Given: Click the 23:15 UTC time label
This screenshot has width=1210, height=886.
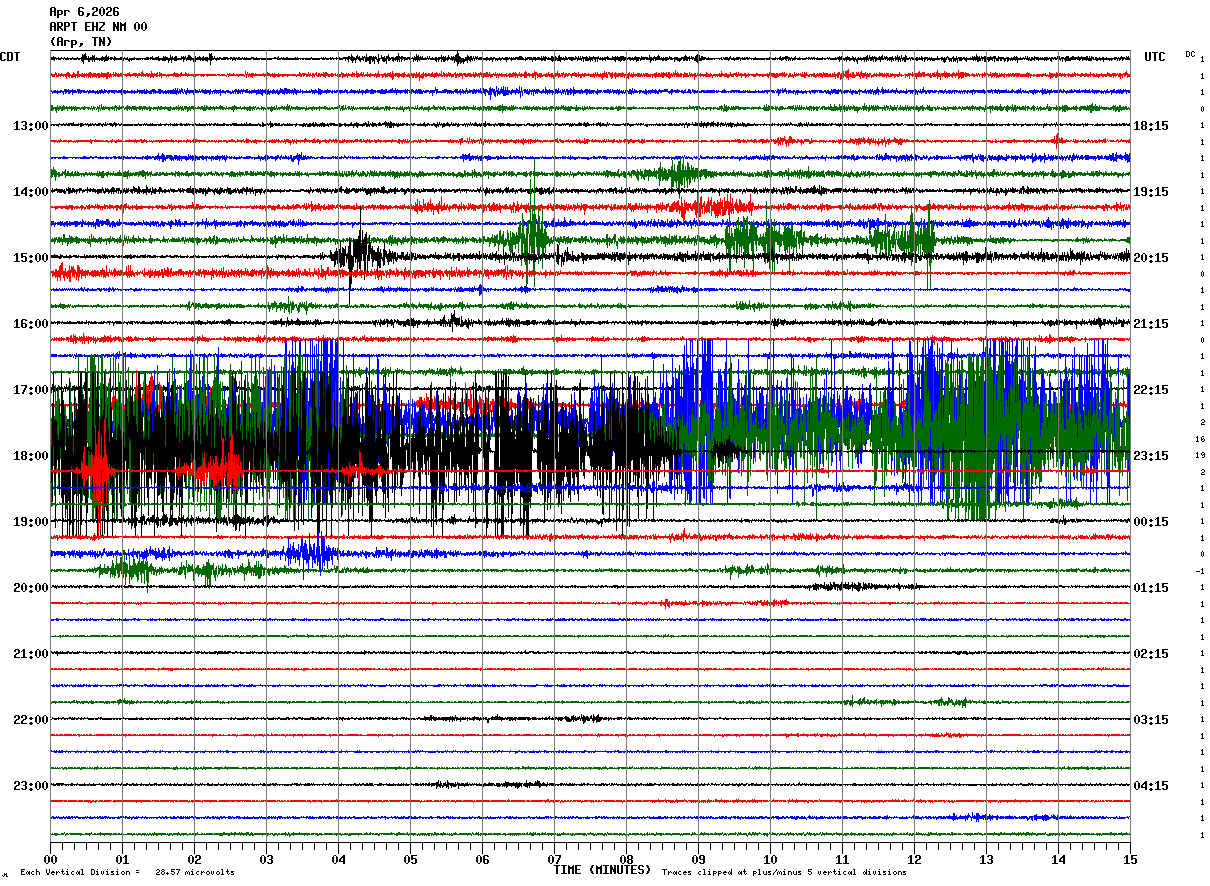Looking at the screenshot, I should [x=1150, y=456].
